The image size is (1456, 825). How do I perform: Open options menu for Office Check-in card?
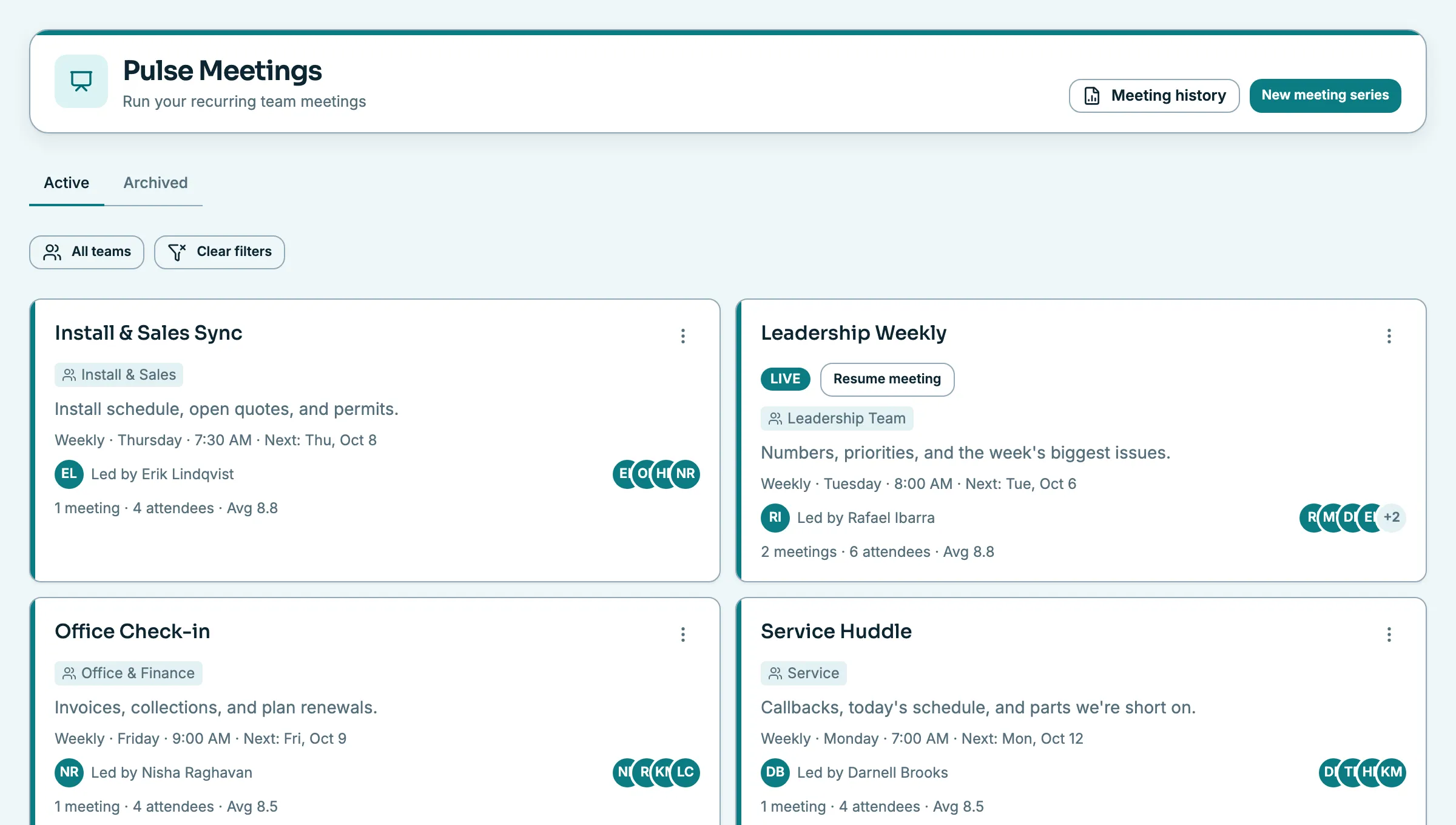point(683,635)
